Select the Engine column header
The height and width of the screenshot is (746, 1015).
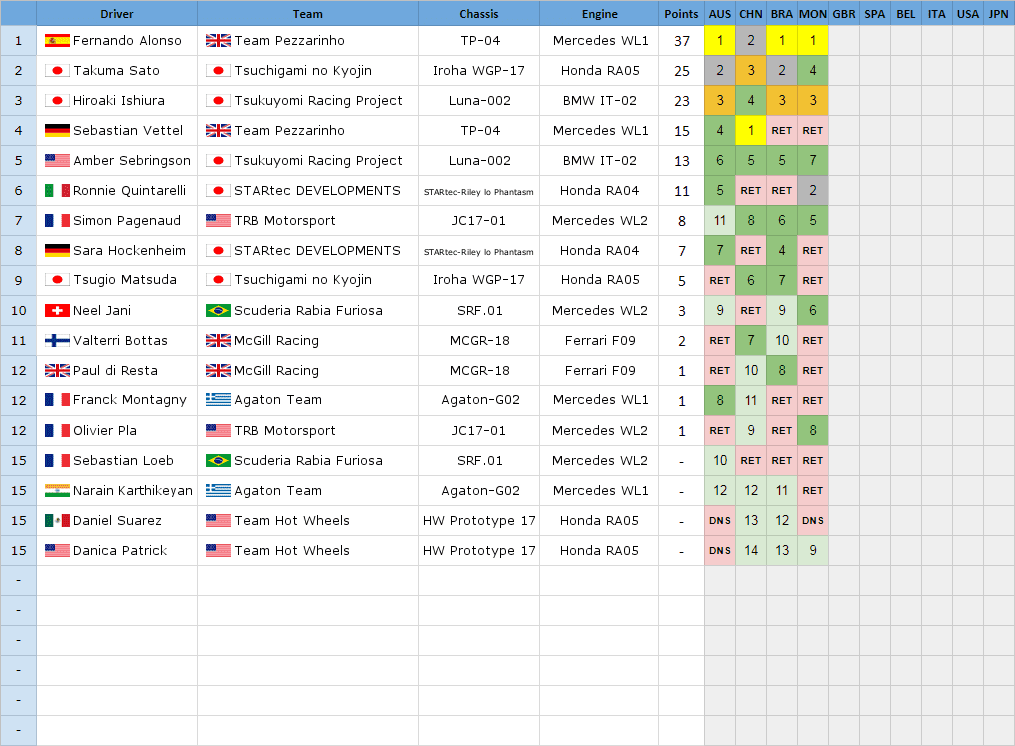(x=599, y=14)
